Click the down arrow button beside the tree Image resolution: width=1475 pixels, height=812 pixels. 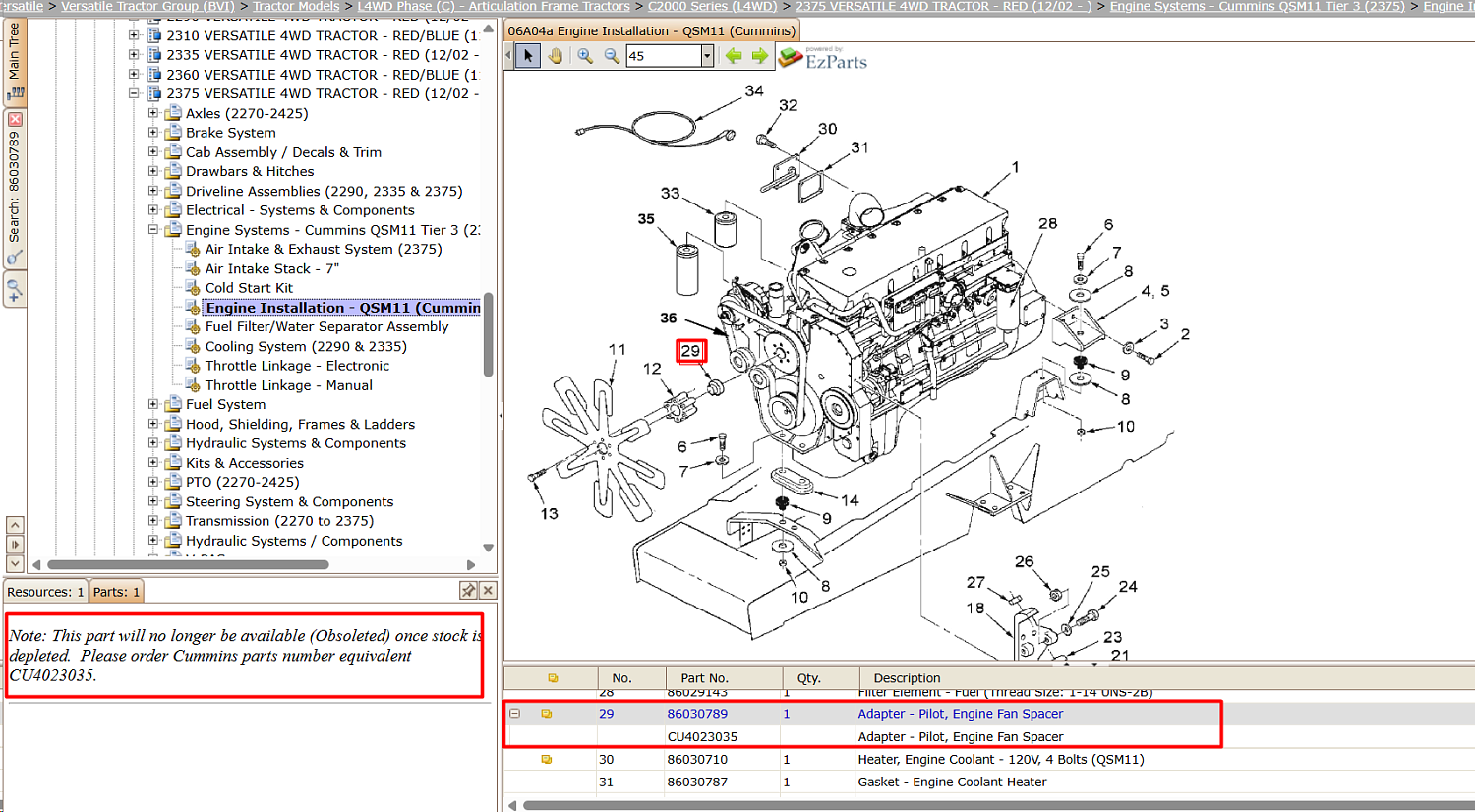tap(15, 563)
